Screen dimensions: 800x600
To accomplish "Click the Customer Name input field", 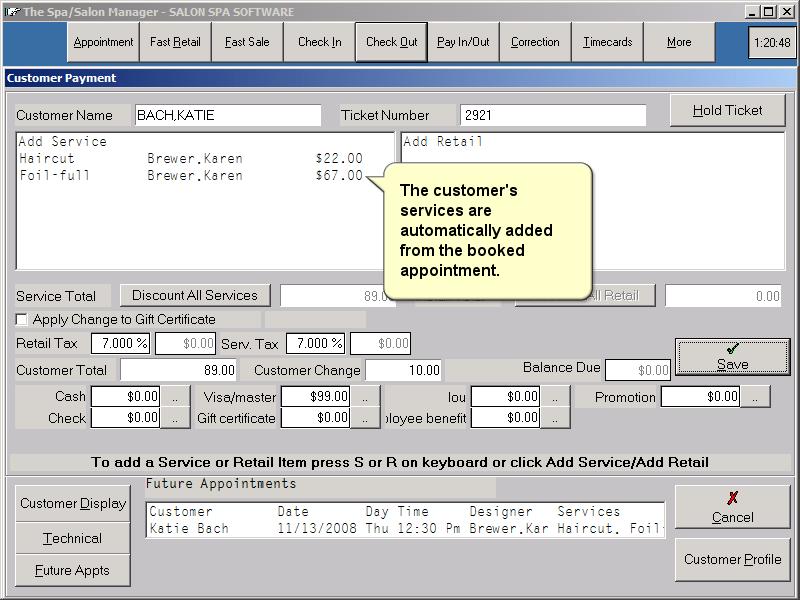I will tap(228, 115).
